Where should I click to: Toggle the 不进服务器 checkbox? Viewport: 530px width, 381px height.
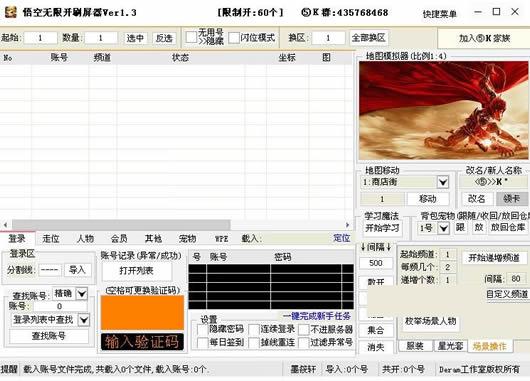click(x=304, y=329)
